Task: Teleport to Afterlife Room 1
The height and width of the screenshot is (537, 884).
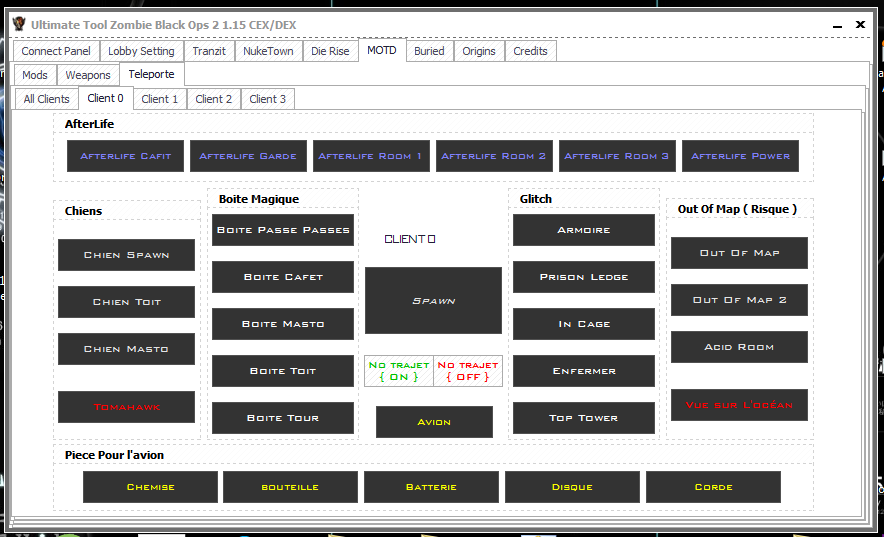Action: click(371, 156)
